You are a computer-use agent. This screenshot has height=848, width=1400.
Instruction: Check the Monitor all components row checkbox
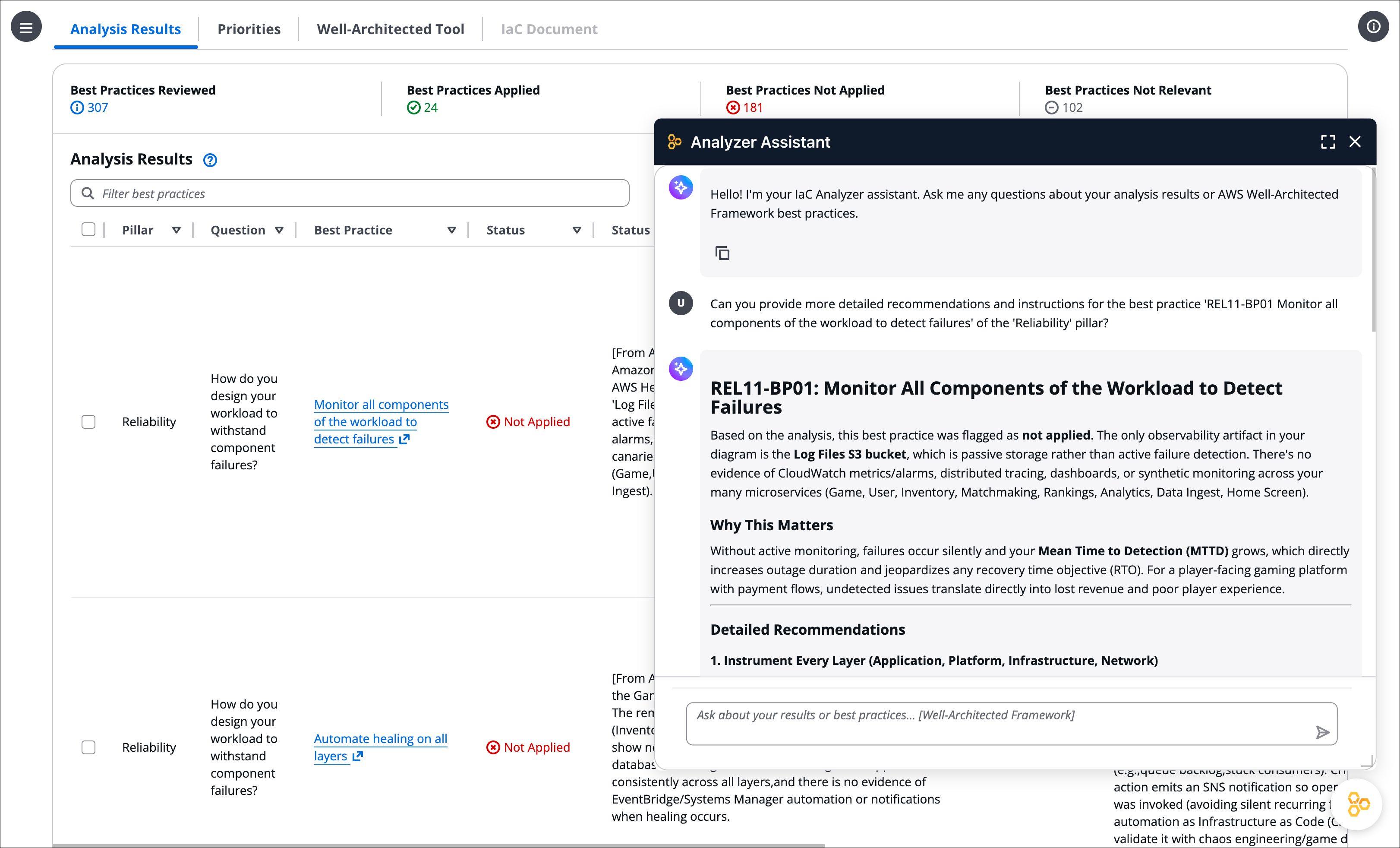pyautogui.click(x=88, y=422)
